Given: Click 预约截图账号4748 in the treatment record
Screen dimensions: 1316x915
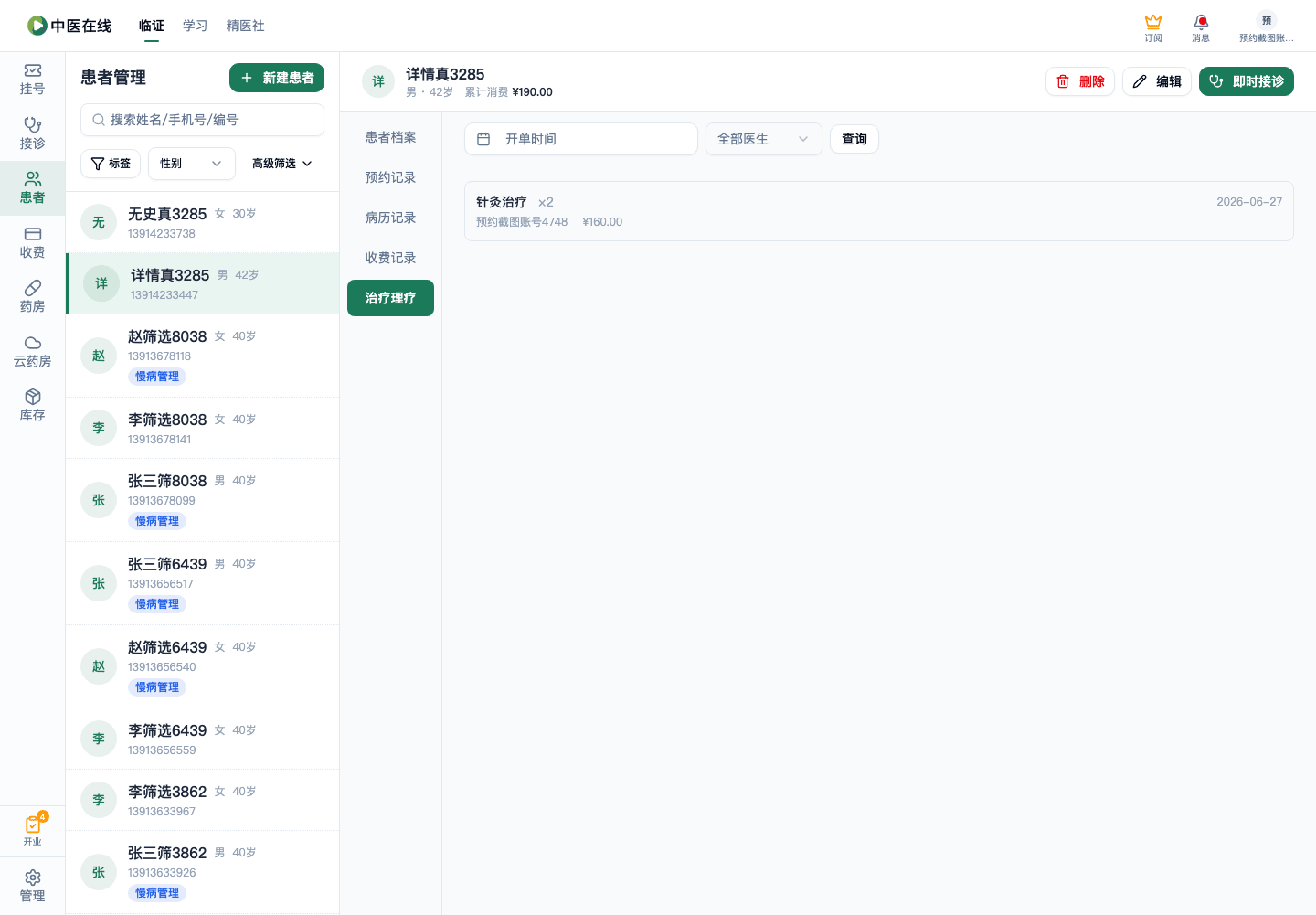Looking at the screenshot, I should pos(522,222).
